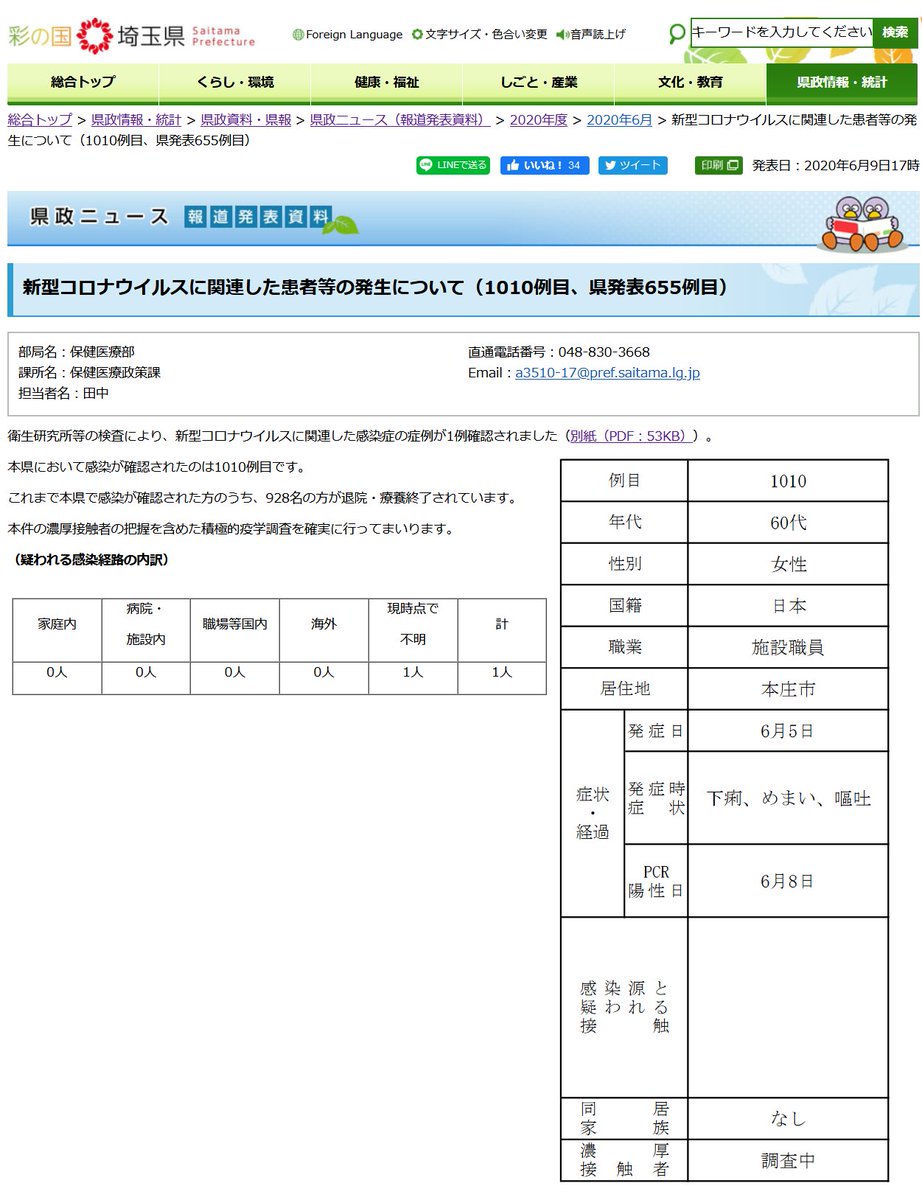Click PCR positive date 6月8日 cell

tap(788, 881)
